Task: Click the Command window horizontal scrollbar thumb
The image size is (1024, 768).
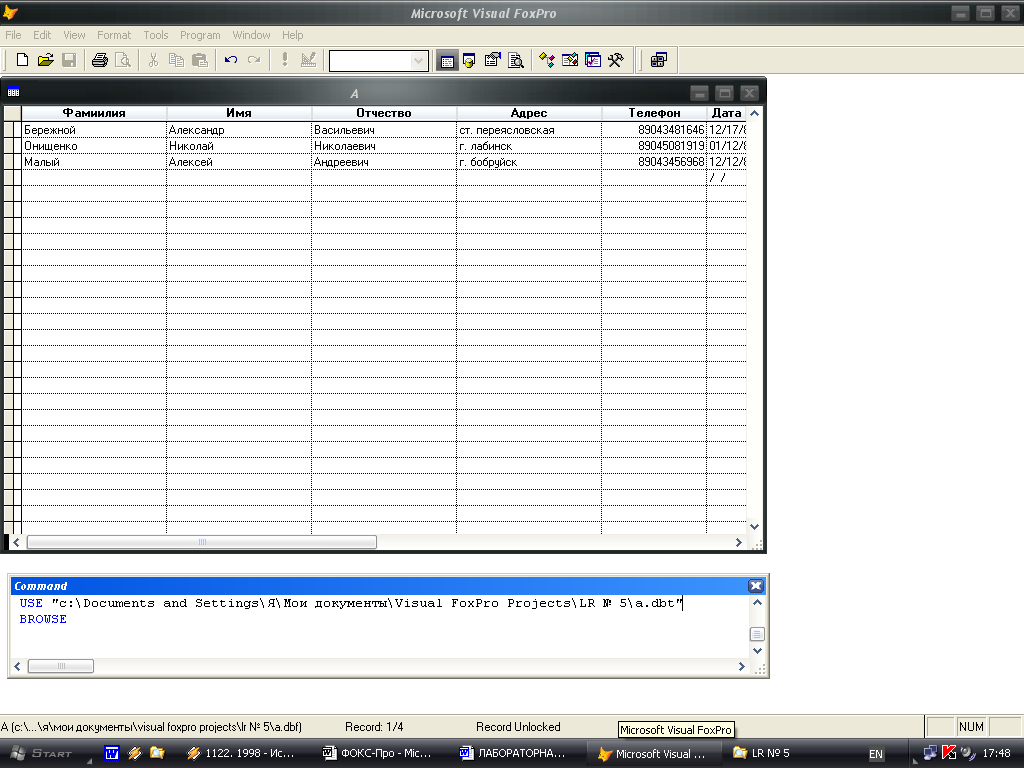Action: point(61,666)
